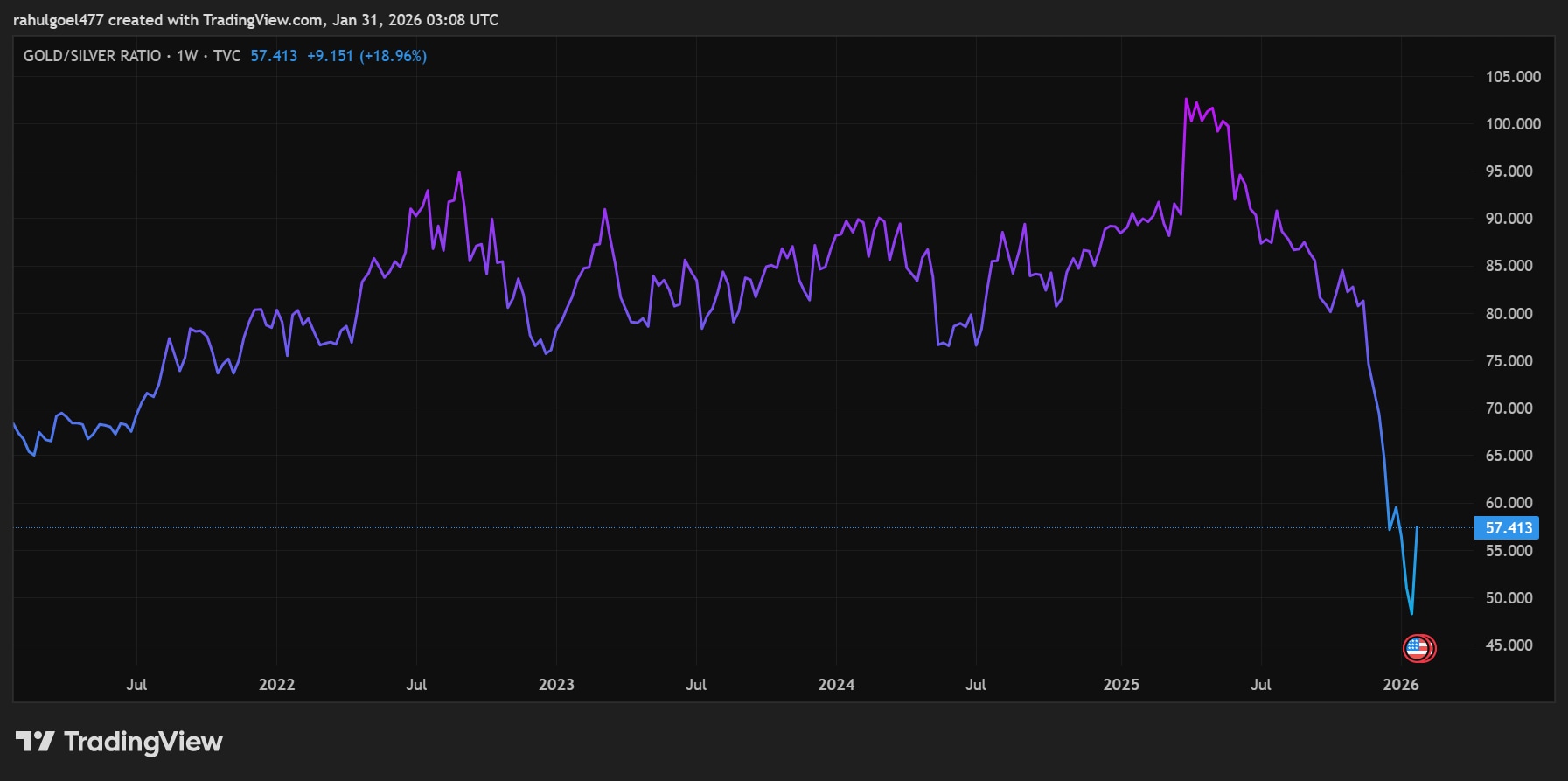Image resolution: width=1568 pixels, height=781 pixels.
Task: Click the 65.000 price scale label
Action: (1509, 456)
